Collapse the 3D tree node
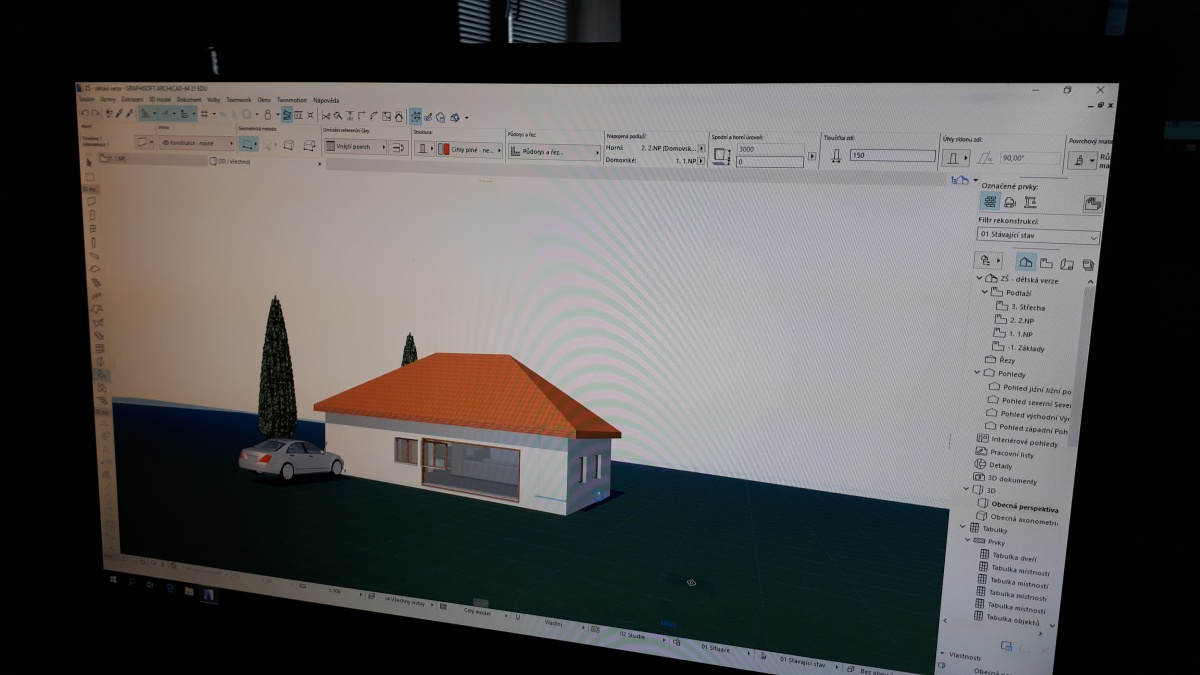The image size is (1200, 675). click(x=968, y=490)
